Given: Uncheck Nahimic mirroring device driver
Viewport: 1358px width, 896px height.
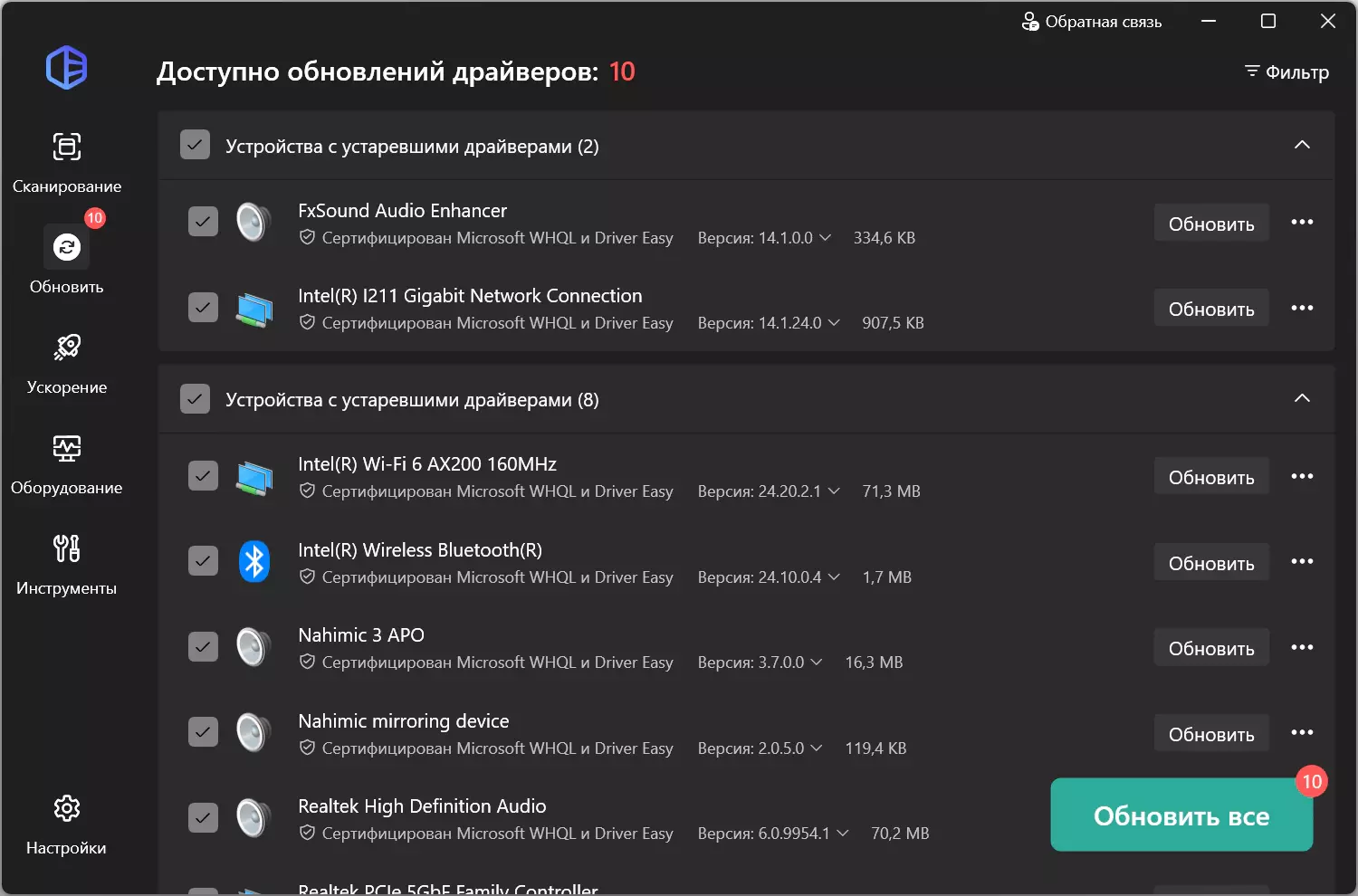Looking at the screenshot, I should point(203,732).
